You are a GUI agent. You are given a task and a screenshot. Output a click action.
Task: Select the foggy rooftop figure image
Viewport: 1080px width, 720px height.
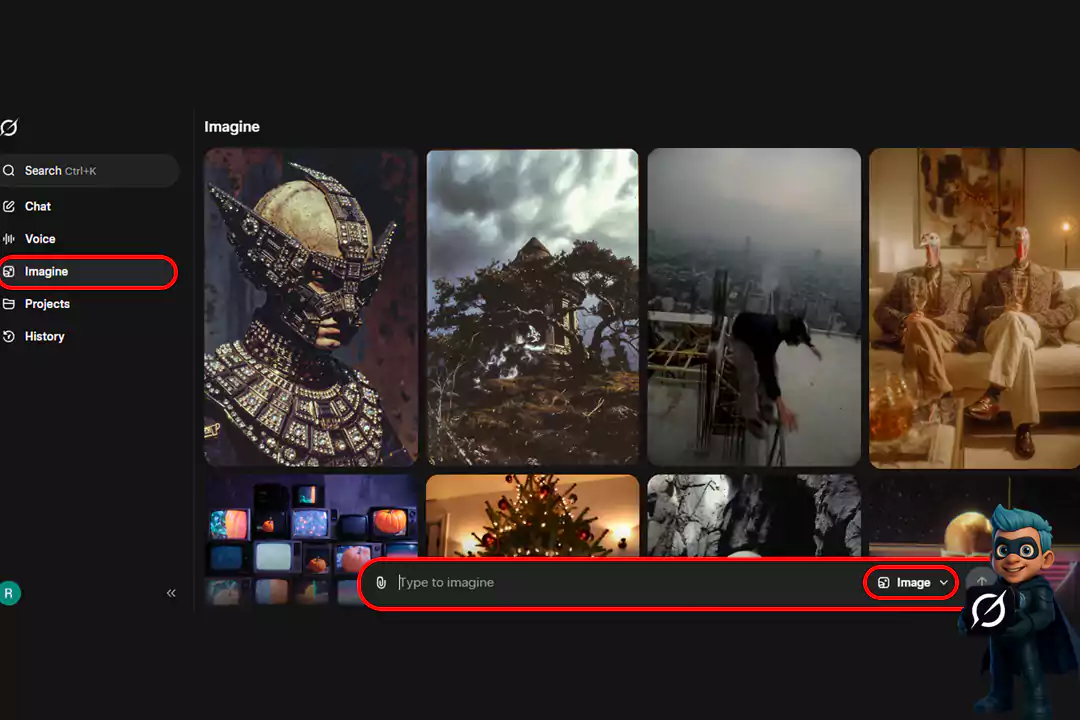[x=754, y=307]
